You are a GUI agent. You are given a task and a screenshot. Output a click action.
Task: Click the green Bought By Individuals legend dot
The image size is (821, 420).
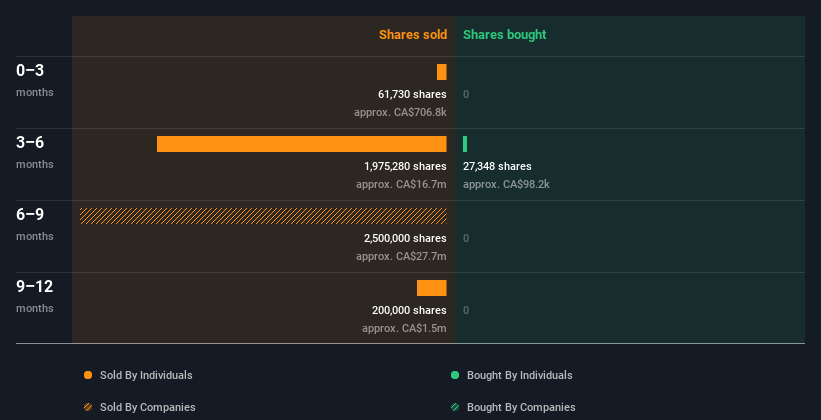(x=455, y=375)
